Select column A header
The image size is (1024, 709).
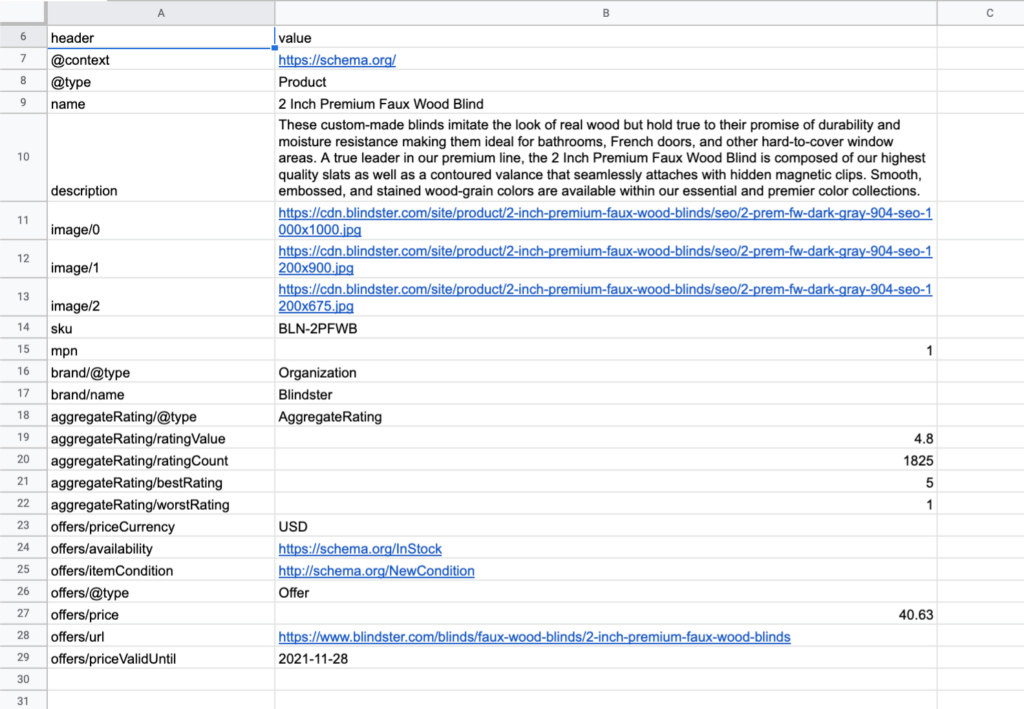161,13
